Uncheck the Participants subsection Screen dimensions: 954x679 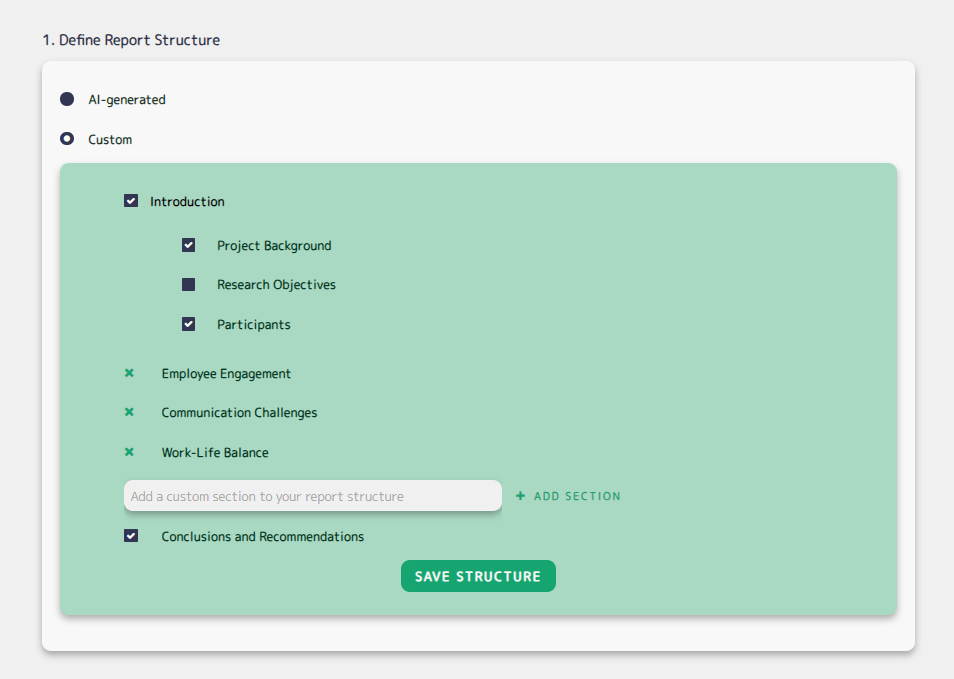[189, 324]
